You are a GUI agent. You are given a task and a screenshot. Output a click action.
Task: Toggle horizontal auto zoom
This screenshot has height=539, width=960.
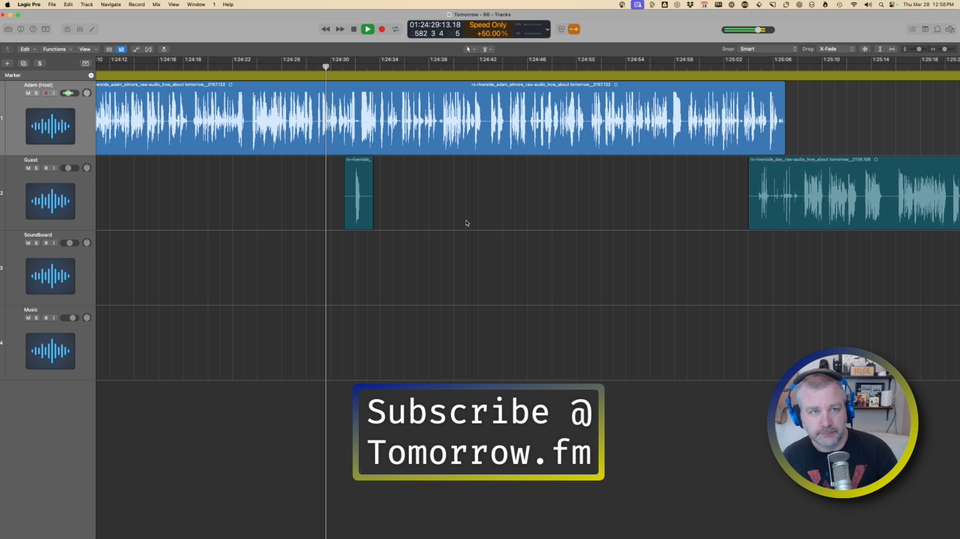click(x=891, y=49)
